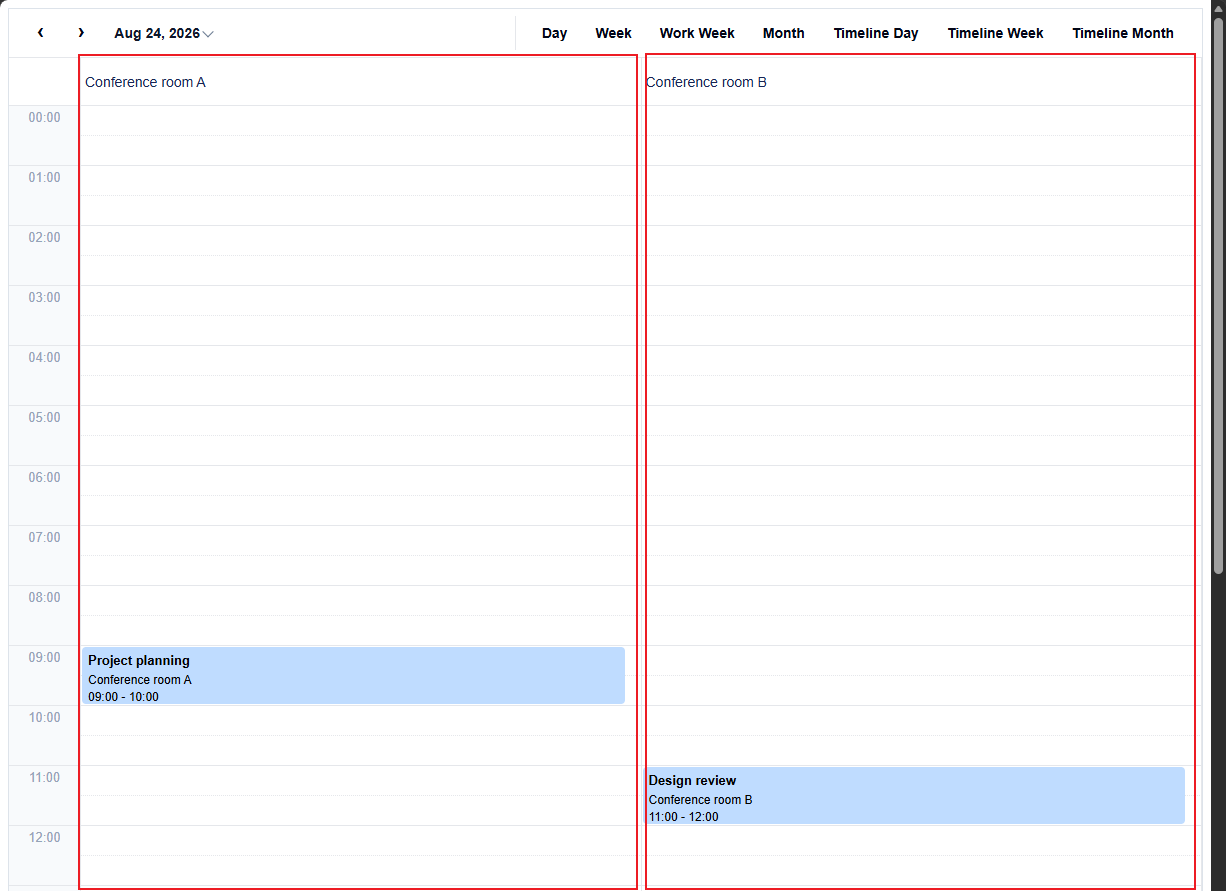Go to previous date with left arrow
This screenshot has width=1226, height=891.
click(x=40, y=33)
